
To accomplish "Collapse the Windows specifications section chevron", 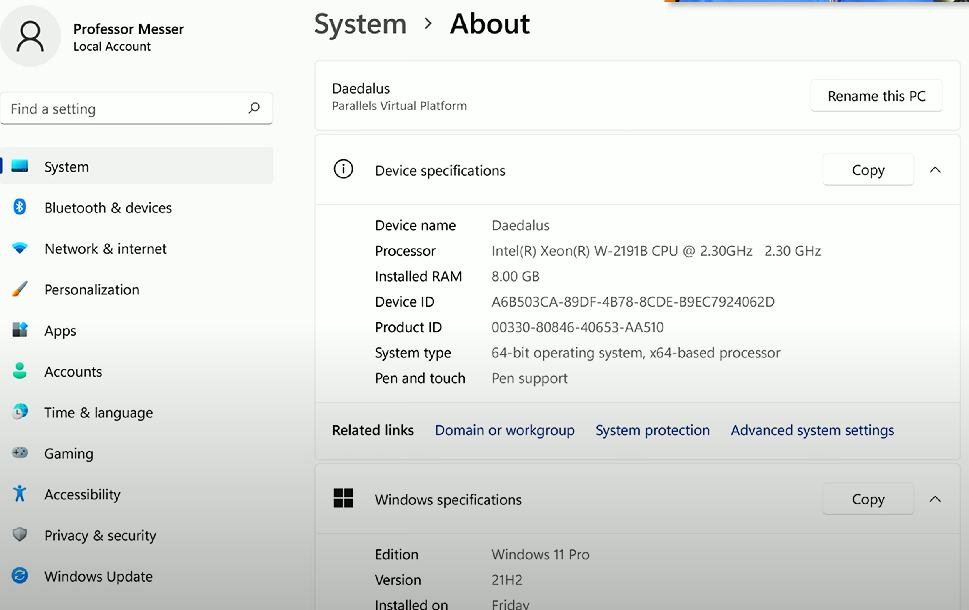I will click(x=935, y=499).
